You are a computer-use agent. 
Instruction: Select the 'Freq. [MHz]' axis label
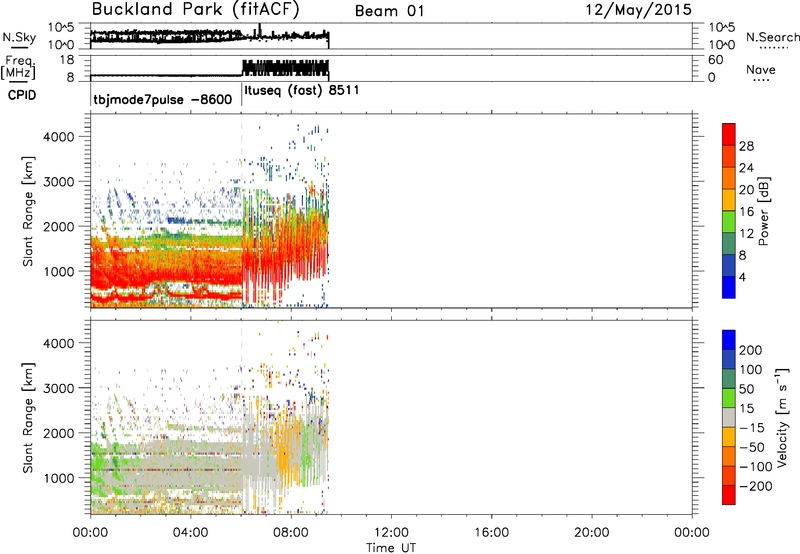pos(19,67)
